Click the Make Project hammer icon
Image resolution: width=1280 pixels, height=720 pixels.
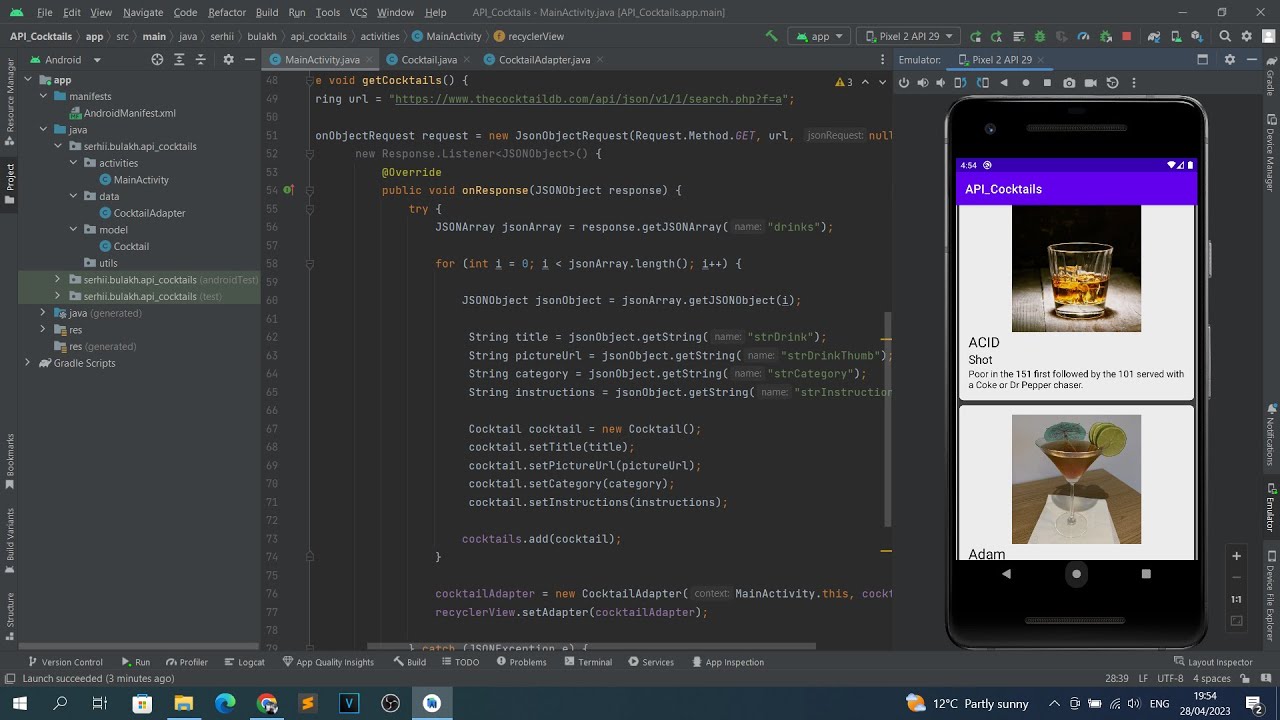click(771, 36)
